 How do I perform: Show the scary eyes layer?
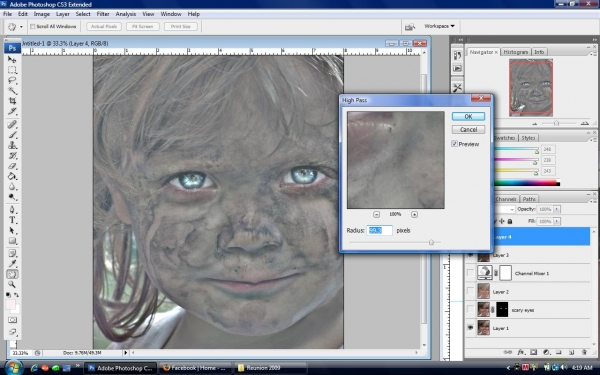coord(470,310)
